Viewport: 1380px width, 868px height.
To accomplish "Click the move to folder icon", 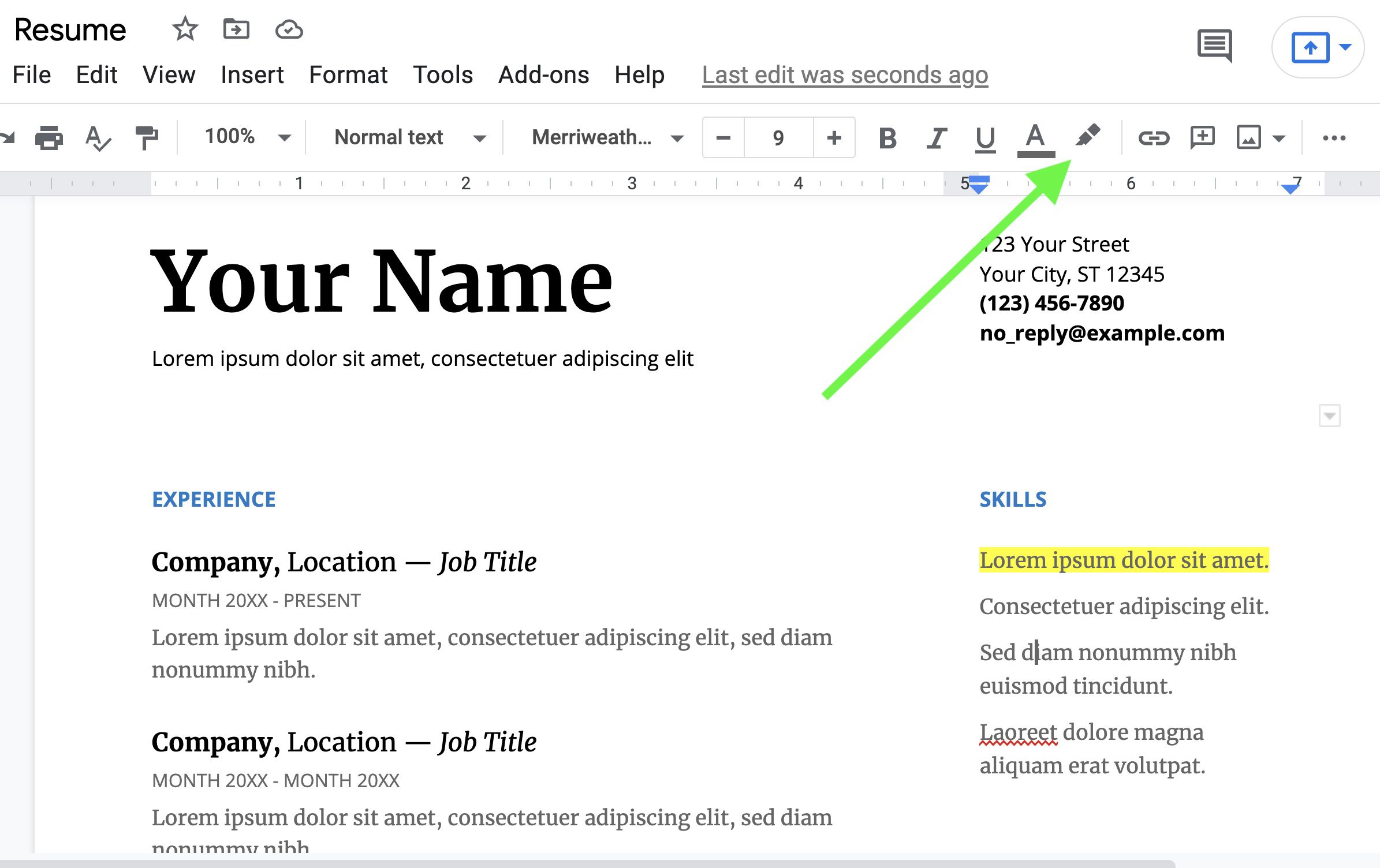I will (236, 29).
